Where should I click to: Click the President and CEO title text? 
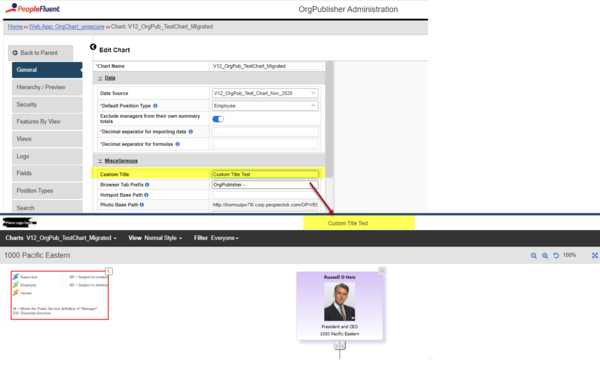[x=339, y=327]
